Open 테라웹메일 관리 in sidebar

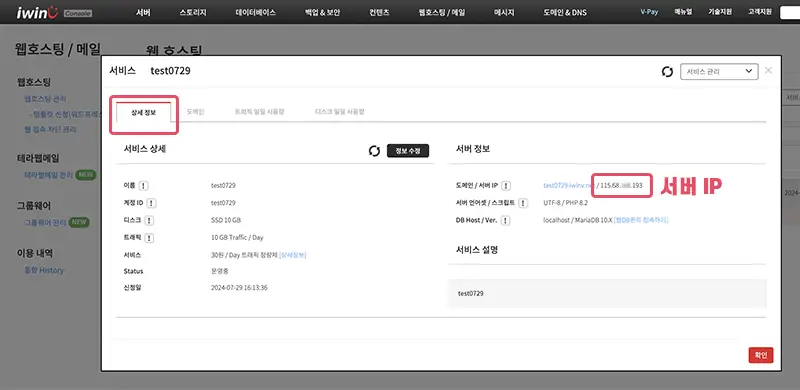click(x=48, y=175)
